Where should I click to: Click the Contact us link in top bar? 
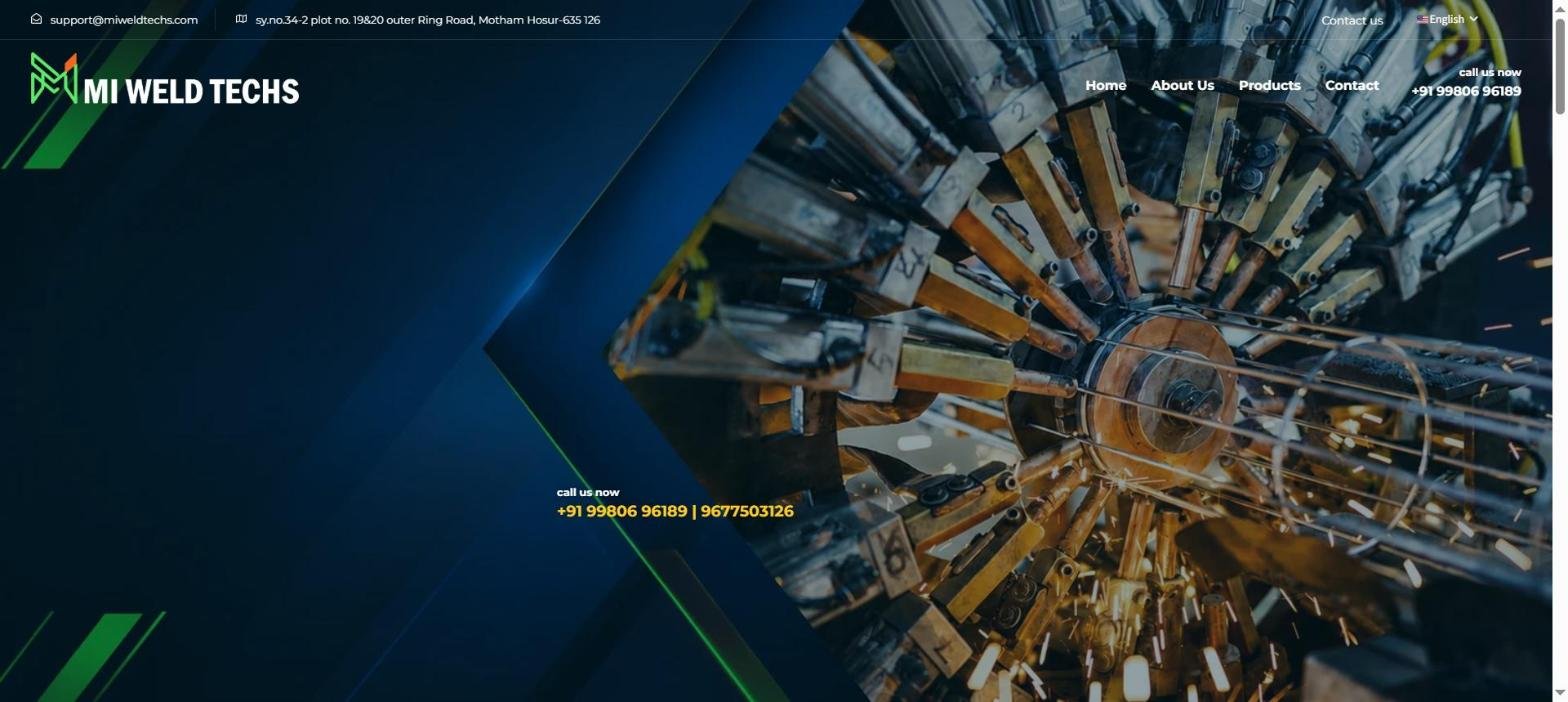click(1352, 20)
